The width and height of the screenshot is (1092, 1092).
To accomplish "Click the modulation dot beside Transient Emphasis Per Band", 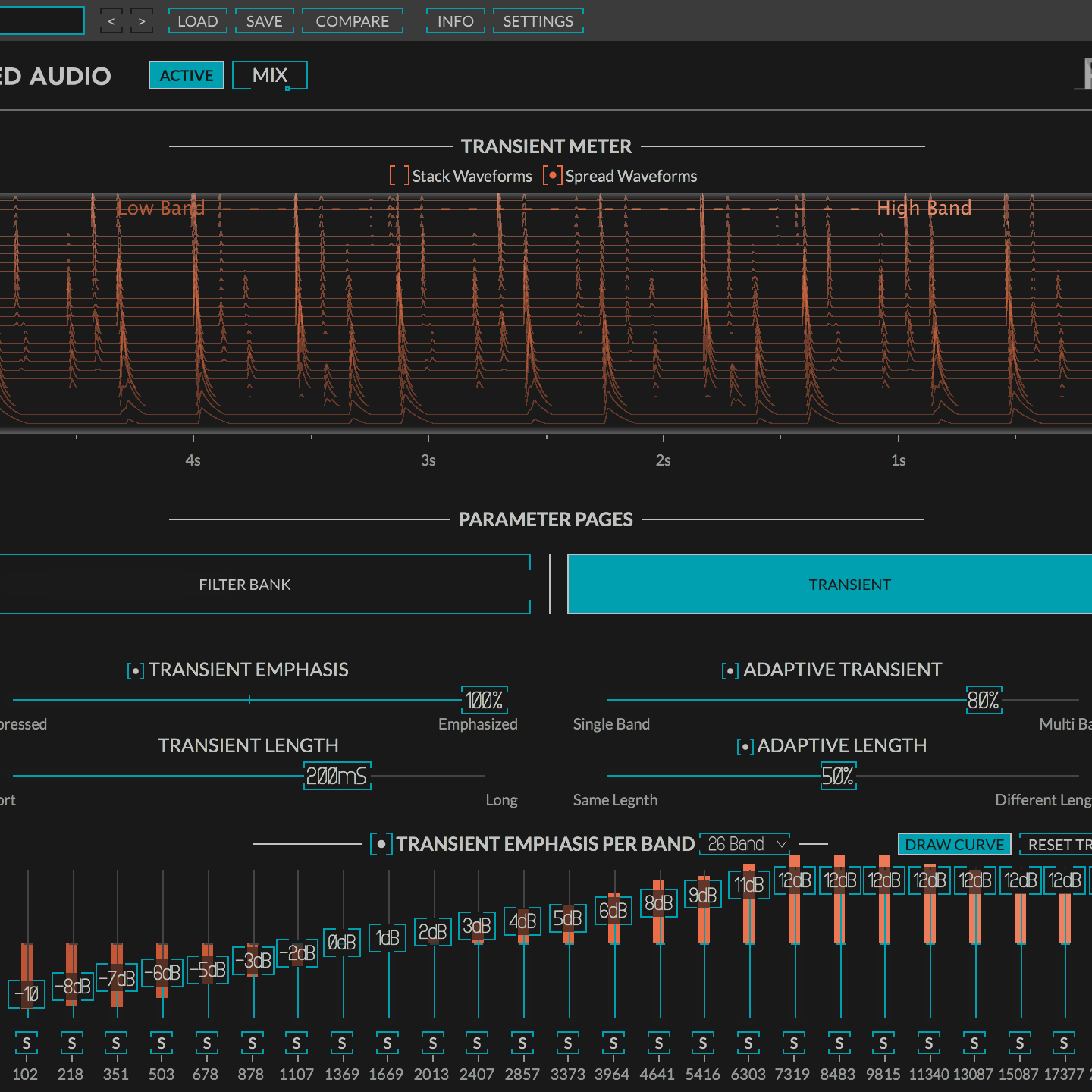I will 381,843.
